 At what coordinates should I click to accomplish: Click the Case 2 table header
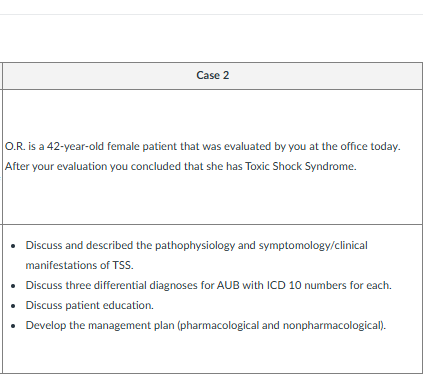(x=213, y=75)
